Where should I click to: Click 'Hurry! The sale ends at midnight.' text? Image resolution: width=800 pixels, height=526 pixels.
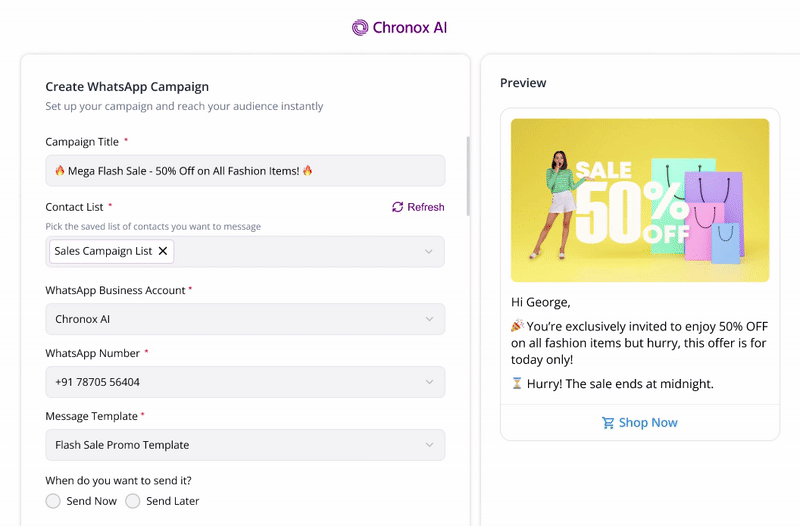click(x=620, y=384)
